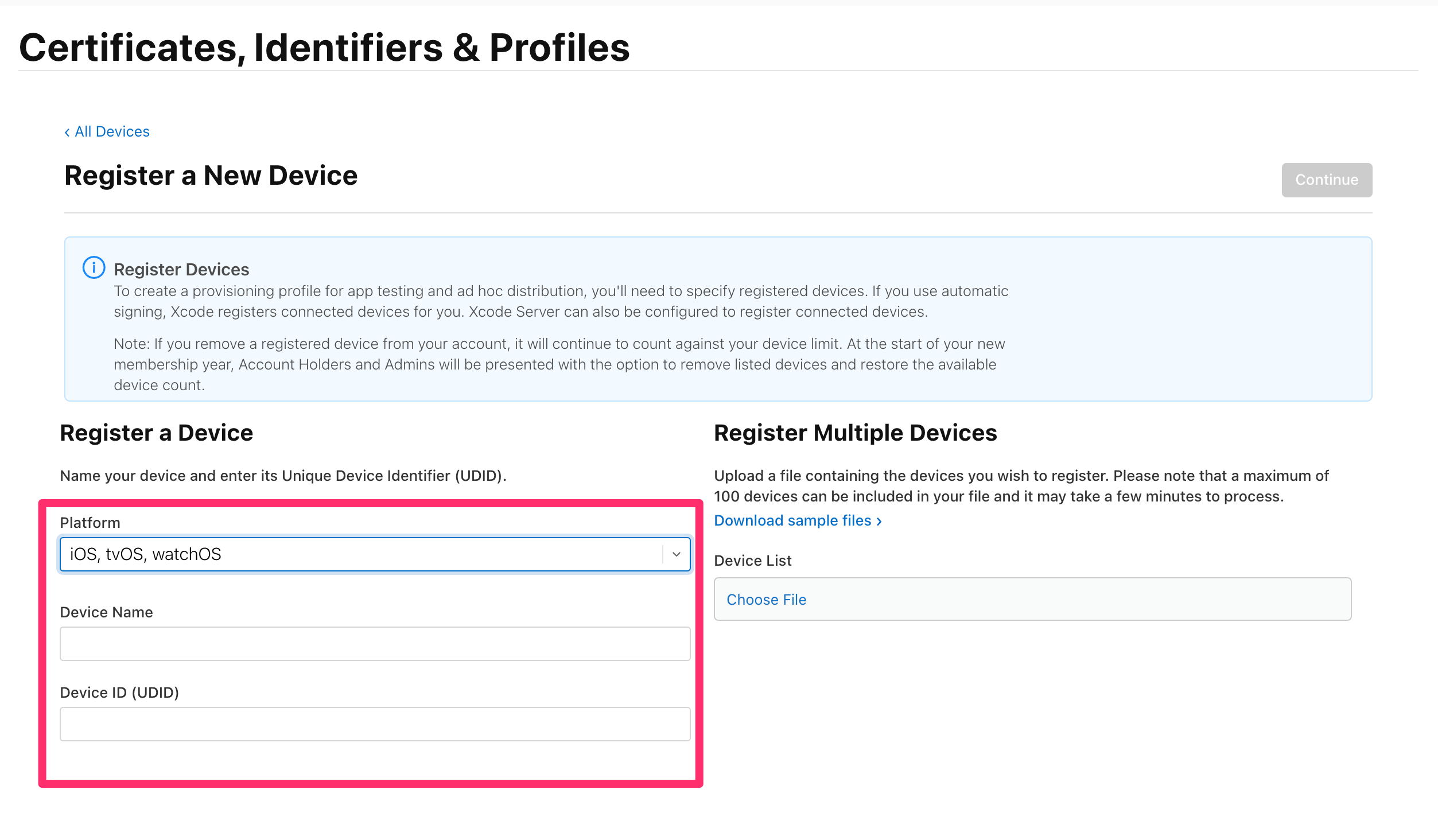
Task: Choose File for the Device List upload
Action: [766, 599]
